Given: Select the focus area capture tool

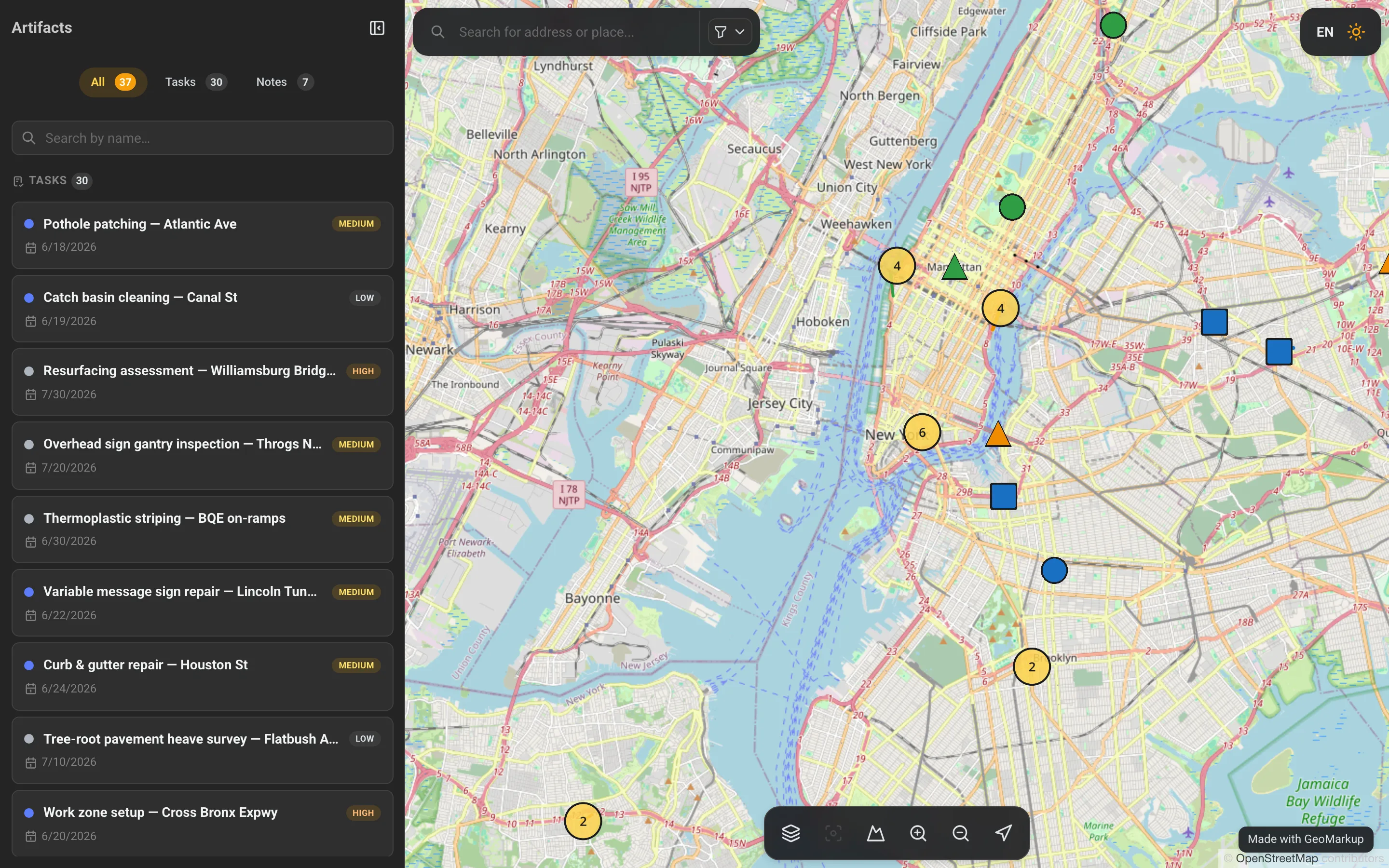Looking at the screenshot, I should [833, 833].
